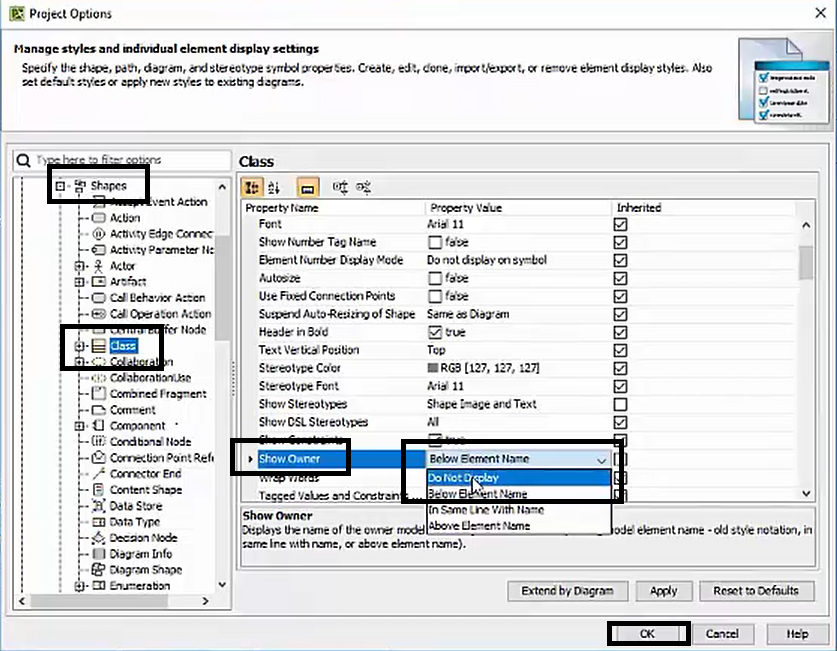
Task: Click the Stereotype Color gray swatch
Action: pos(434,368)
